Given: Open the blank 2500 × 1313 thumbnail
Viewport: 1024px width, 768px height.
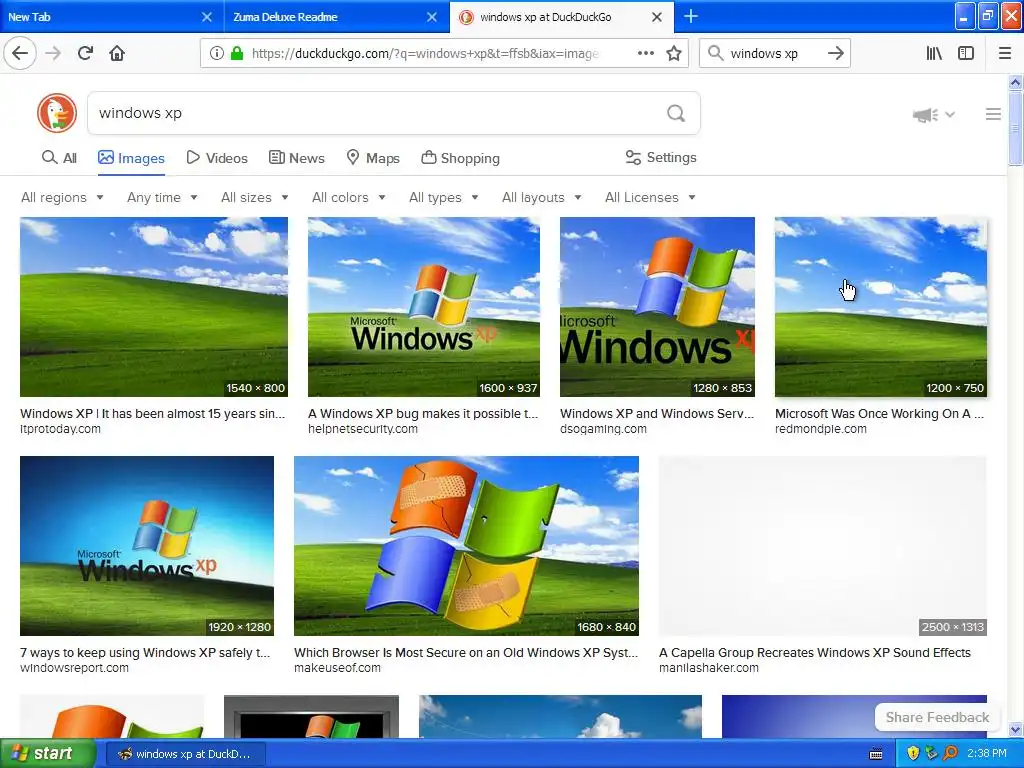Looking at the screenshot, I should click(823, 546).
